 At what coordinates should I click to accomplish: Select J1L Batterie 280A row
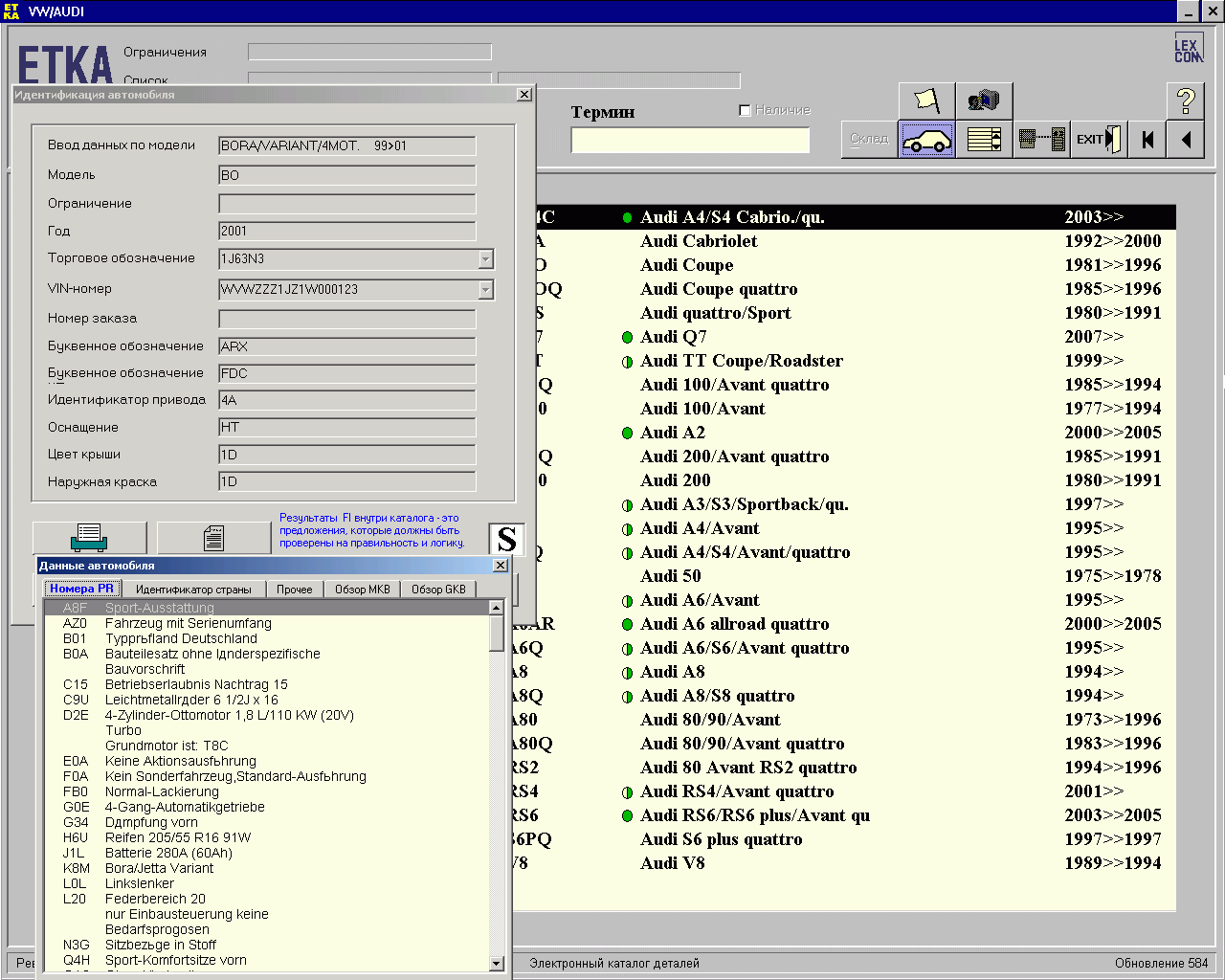click(x=267, y=853)
